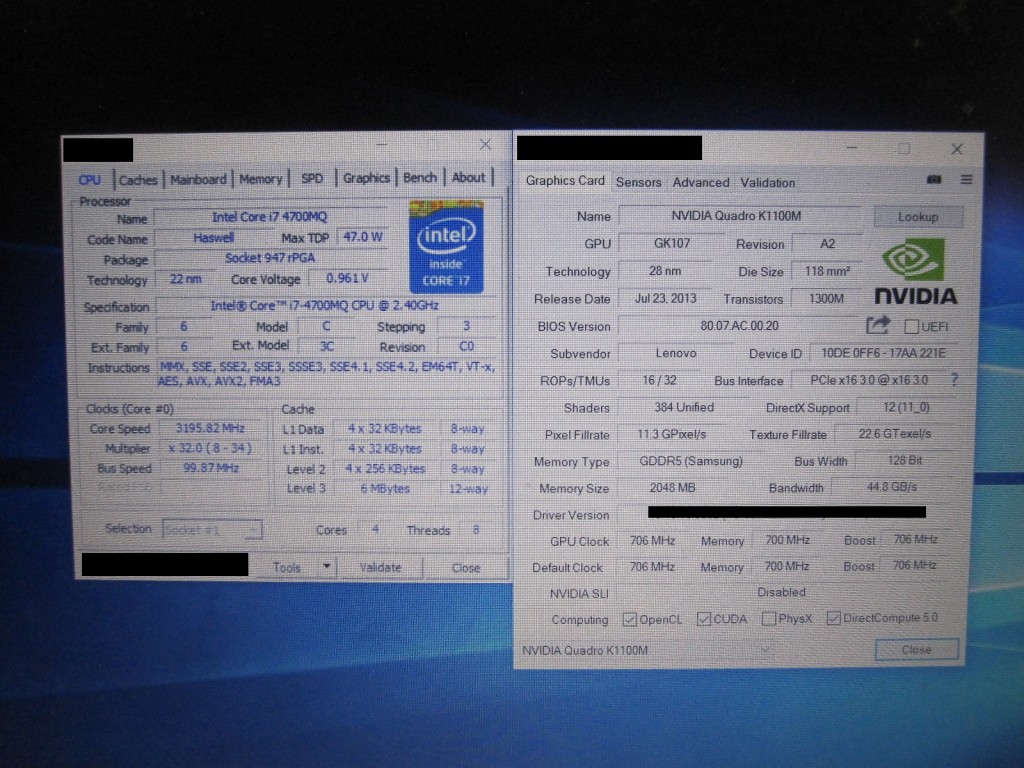Click the Memory Type value GDDR5 (Samsung)
The image size is (1024, 768).
click(x=691, y=461)
